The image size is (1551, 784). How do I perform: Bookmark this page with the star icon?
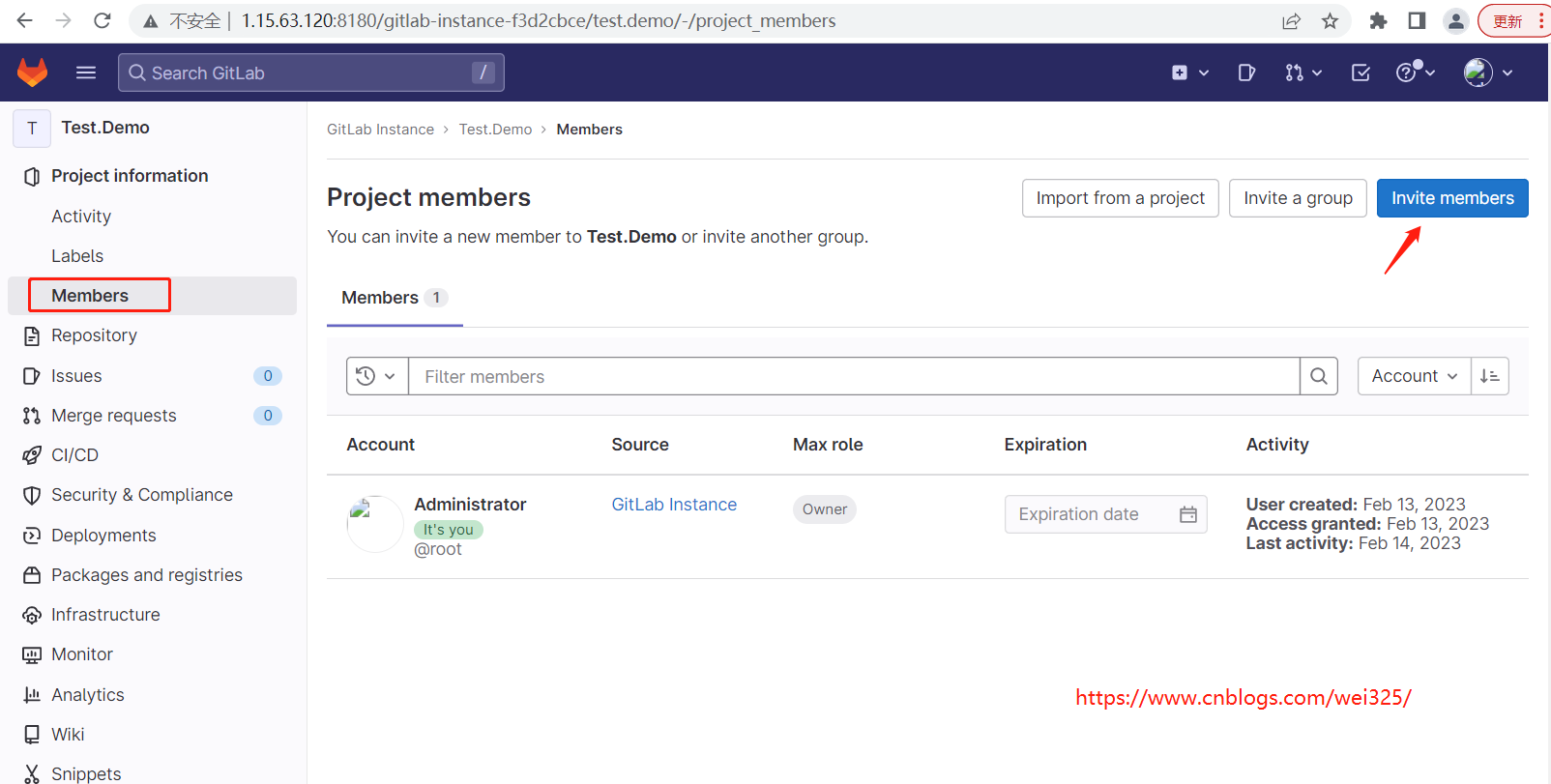pyautogui.click(x=1331, y=21)
